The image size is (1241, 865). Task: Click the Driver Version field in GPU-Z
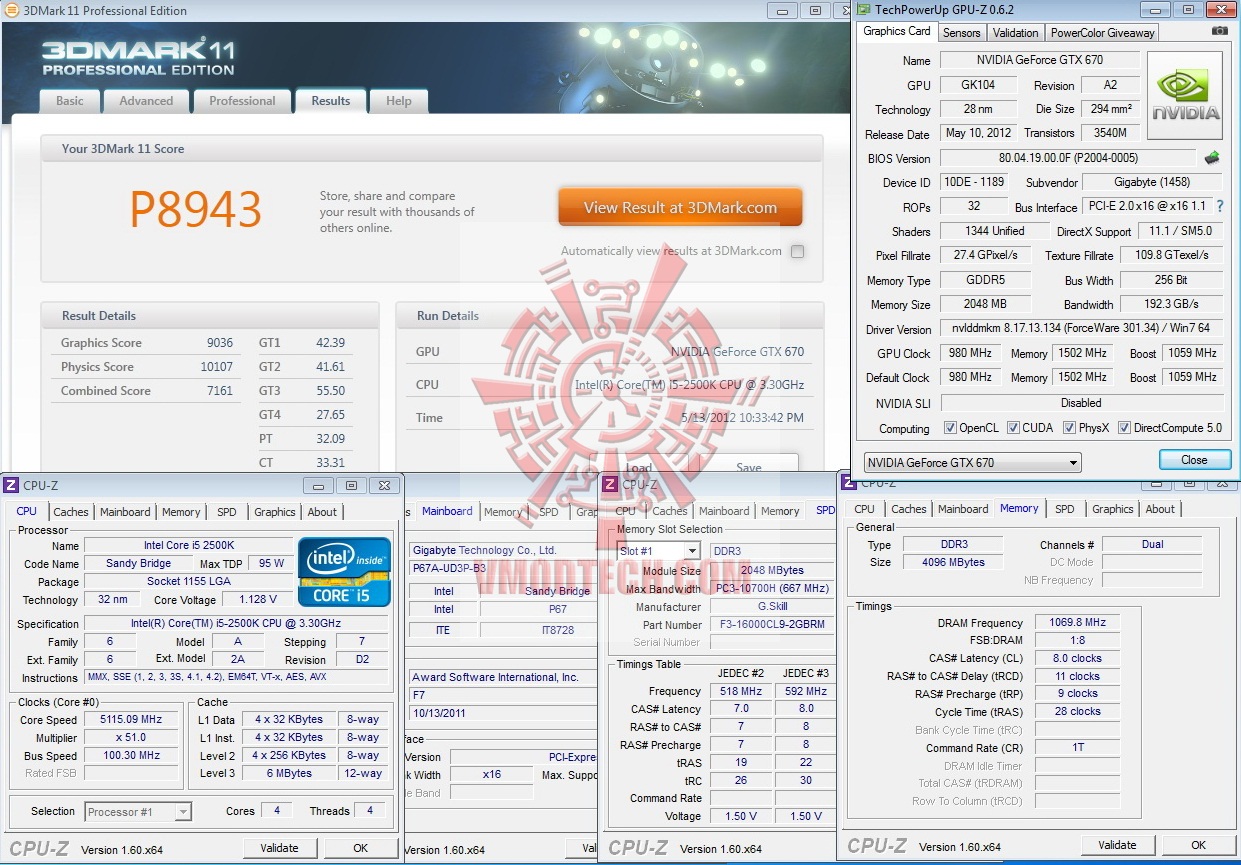[x=1082, y=329]
